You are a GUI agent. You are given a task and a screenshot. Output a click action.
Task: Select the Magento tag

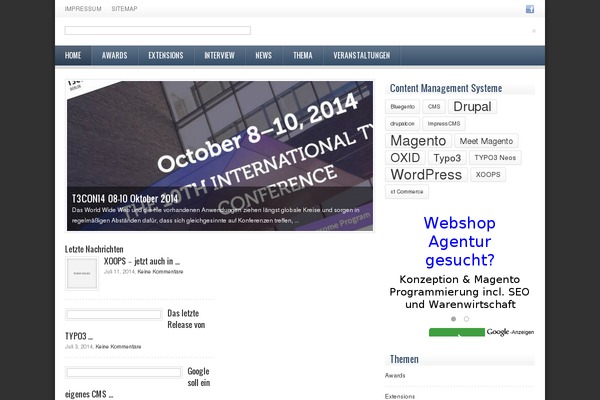pyautogui.click(x=418, y=140)
